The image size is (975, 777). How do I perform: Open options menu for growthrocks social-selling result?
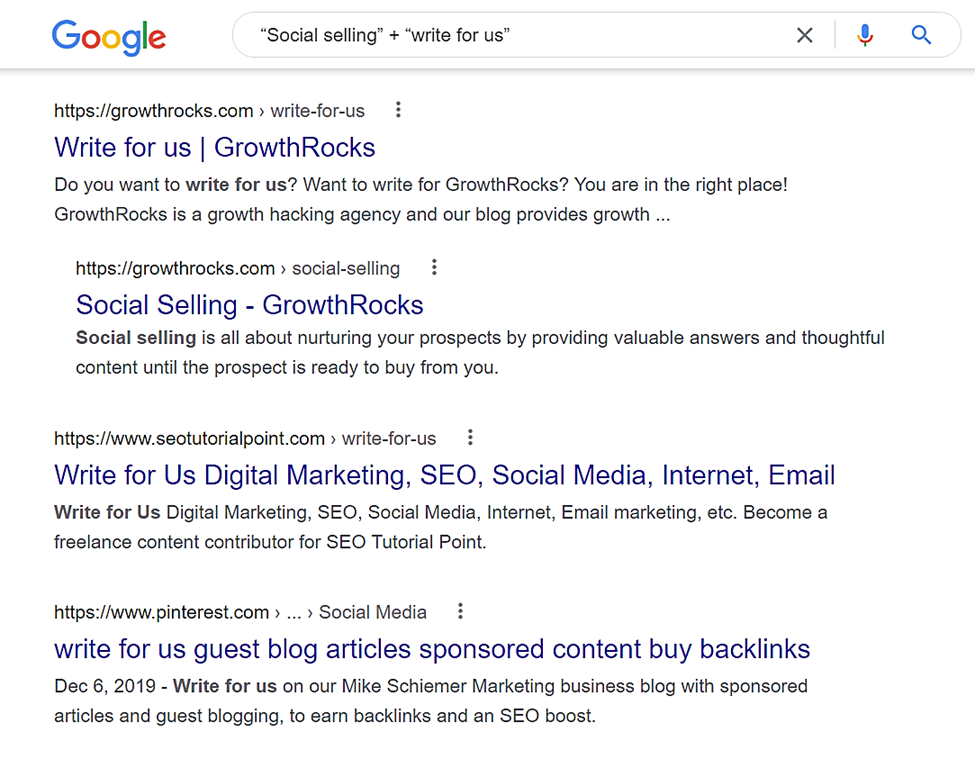point(435,267)
